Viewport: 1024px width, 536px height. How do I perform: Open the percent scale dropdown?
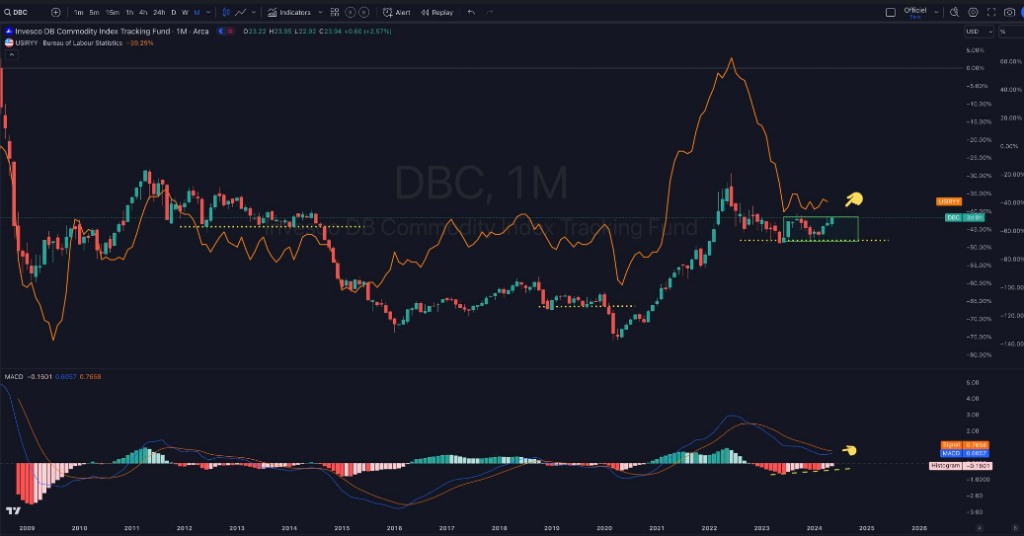coord(1009,31)
